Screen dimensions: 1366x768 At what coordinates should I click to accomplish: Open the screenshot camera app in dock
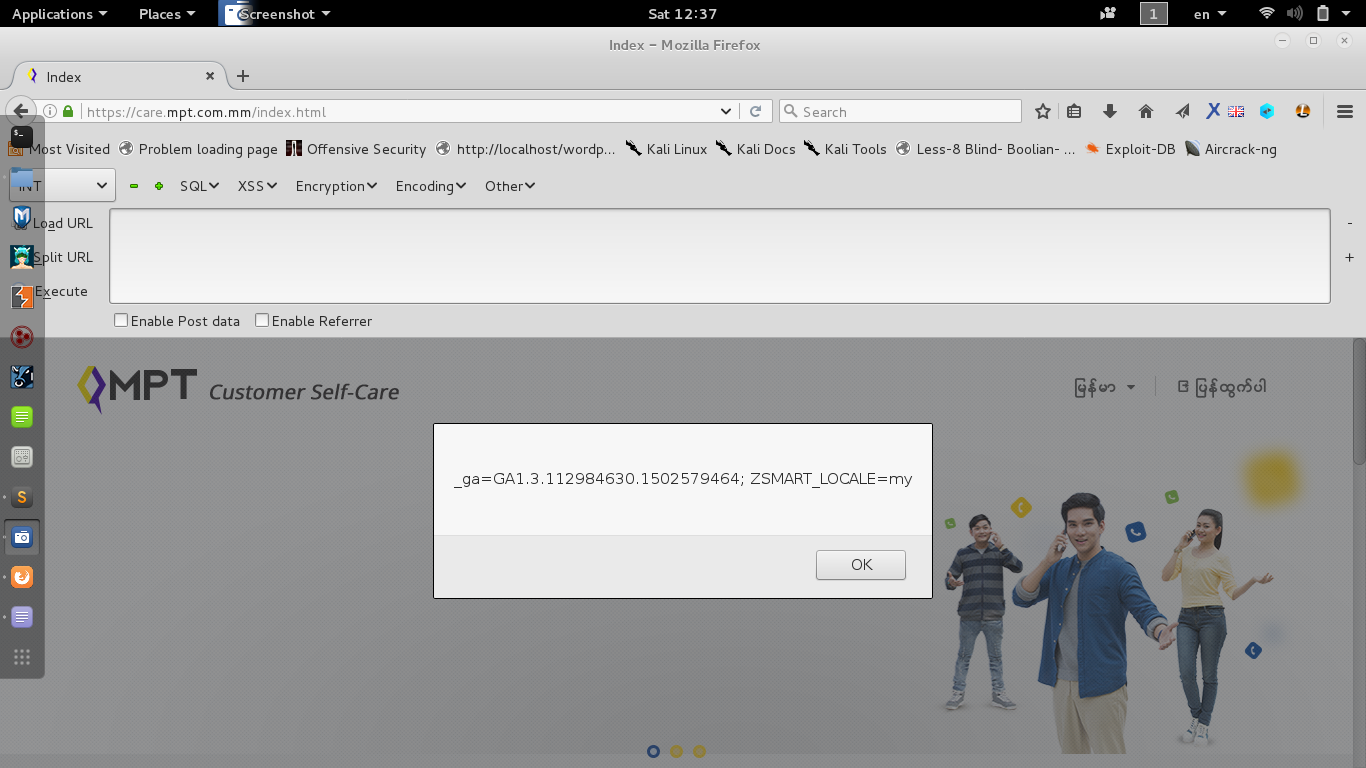pyautogui.click(x=22, y=537)
